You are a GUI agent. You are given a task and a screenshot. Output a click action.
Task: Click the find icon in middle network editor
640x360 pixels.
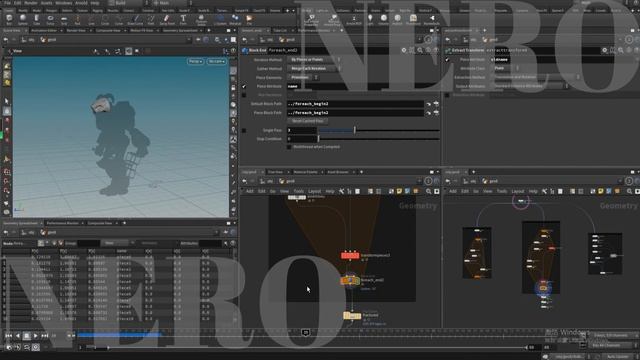[429, 191]
